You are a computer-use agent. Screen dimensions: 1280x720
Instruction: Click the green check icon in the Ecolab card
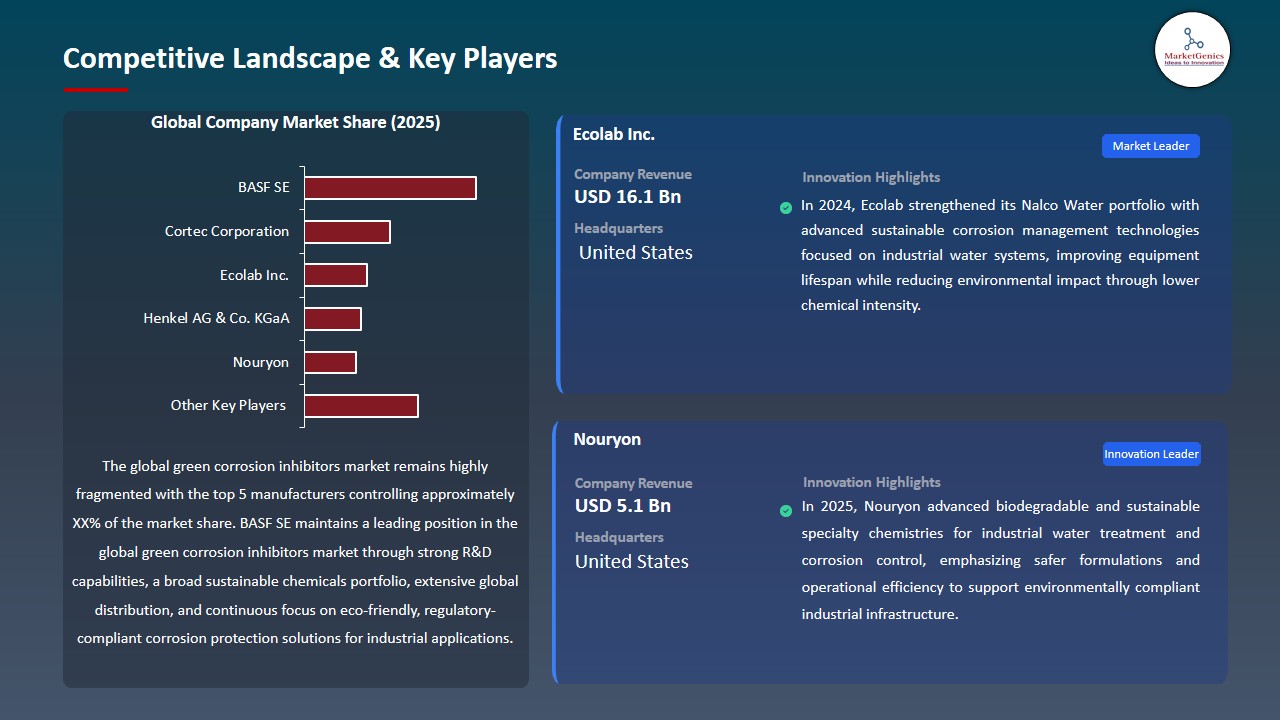(786, 208)
